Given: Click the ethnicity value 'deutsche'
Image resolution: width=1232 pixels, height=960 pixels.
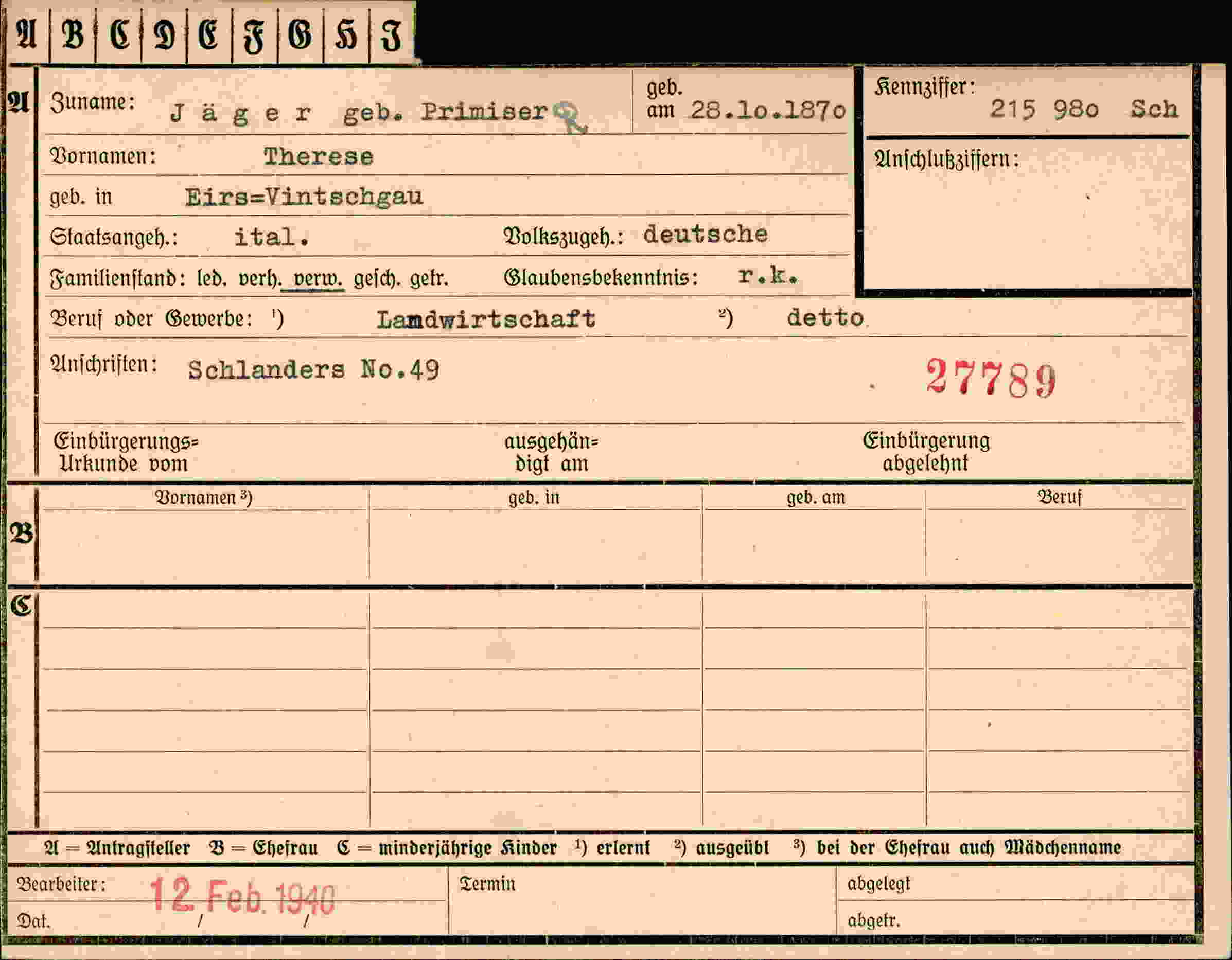Looking at the screenshot, I should (x=705, y=234).
